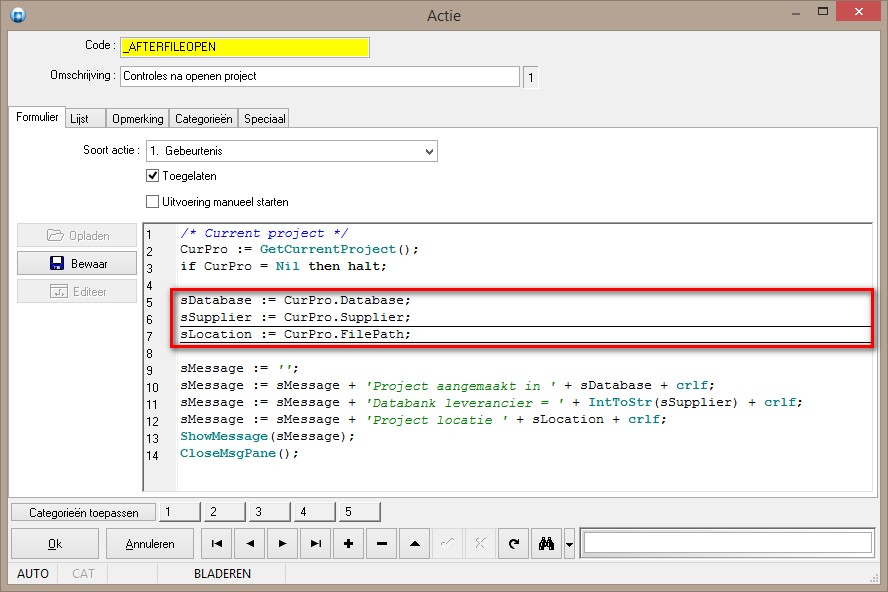
Task: Click category button 5
Action: [x=360, y=512]
